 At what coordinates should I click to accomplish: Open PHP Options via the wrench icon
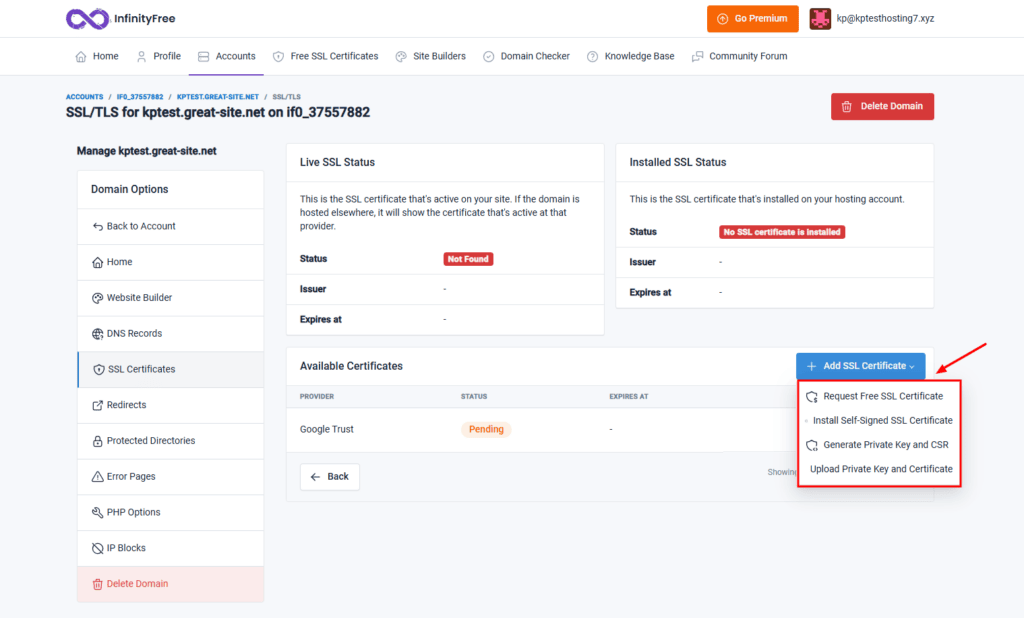tap(97, 512)
